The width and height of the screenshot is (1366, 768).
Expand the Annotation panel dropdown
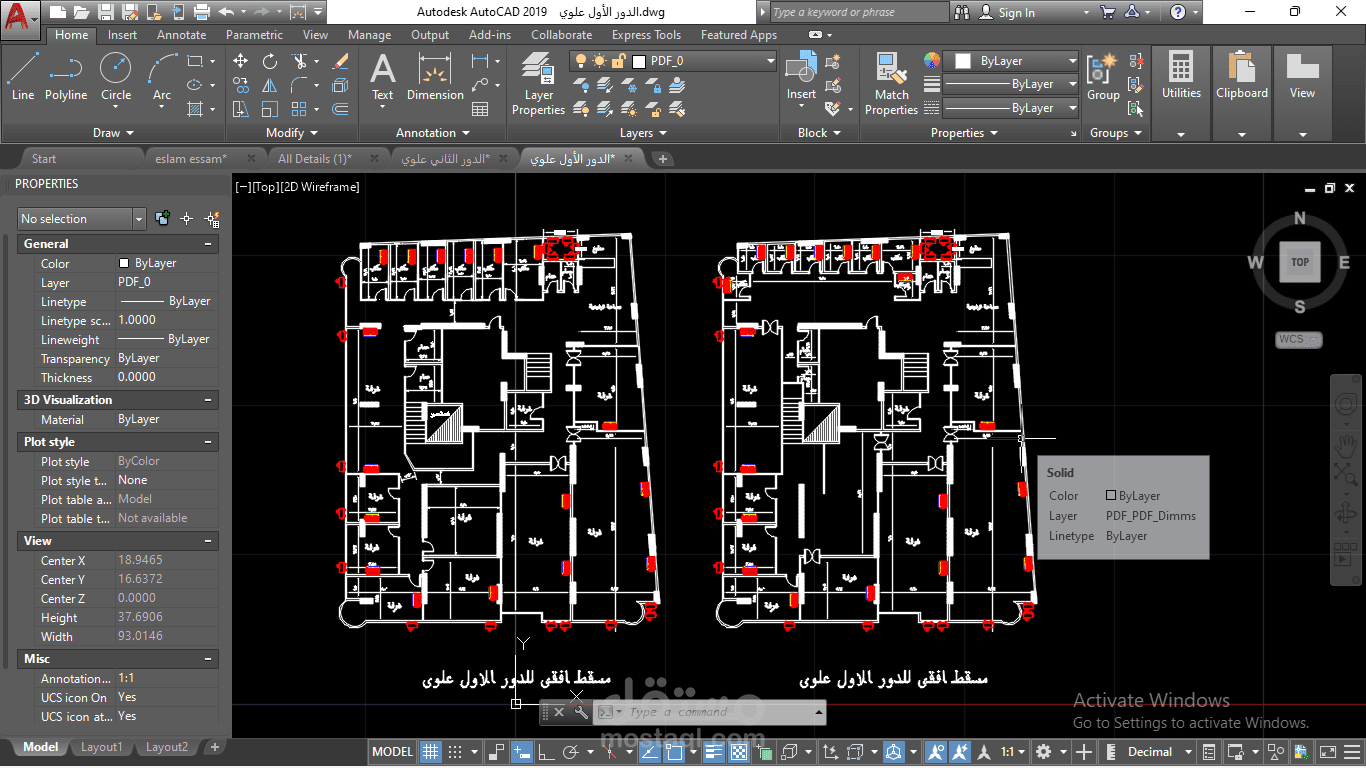(x=433, y=132)
